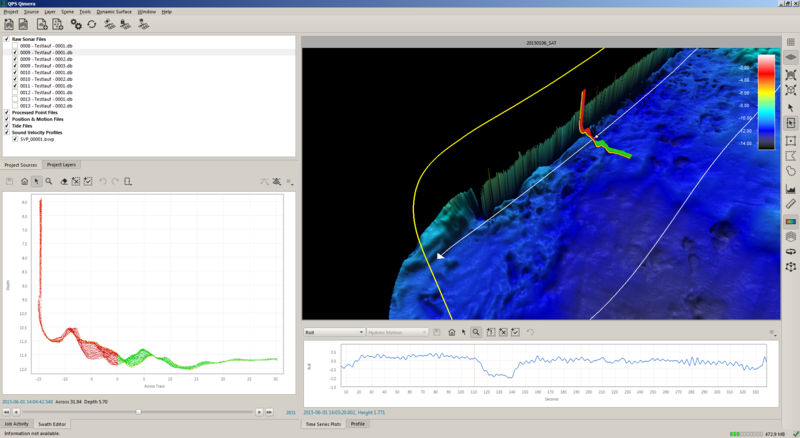Click the refresh arrows icon in main toolbar
Viewport: 800px width, 438px height.
pyautogui.click(x=92, y=24)
